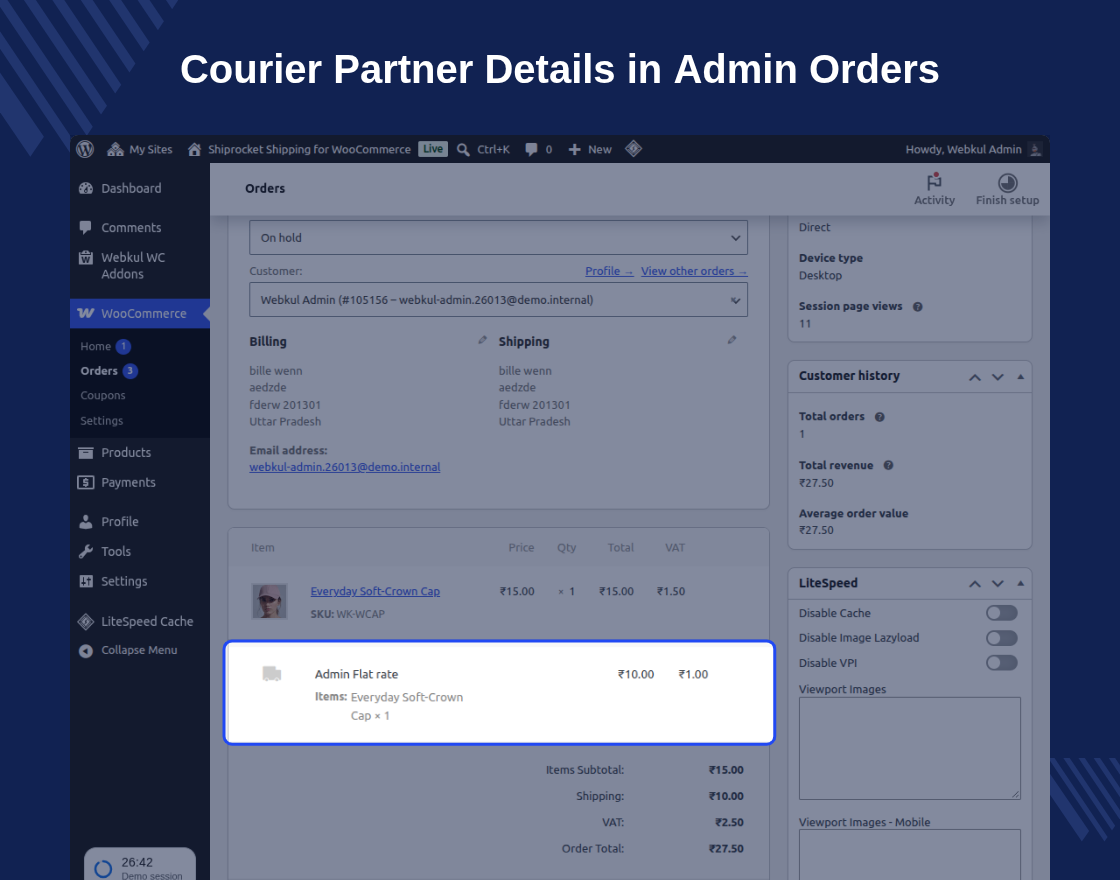Image resolution: width=1120 pixels, height=880 pixels.
Task: Open Payments in sidebar
Action: tap(128, 483)
